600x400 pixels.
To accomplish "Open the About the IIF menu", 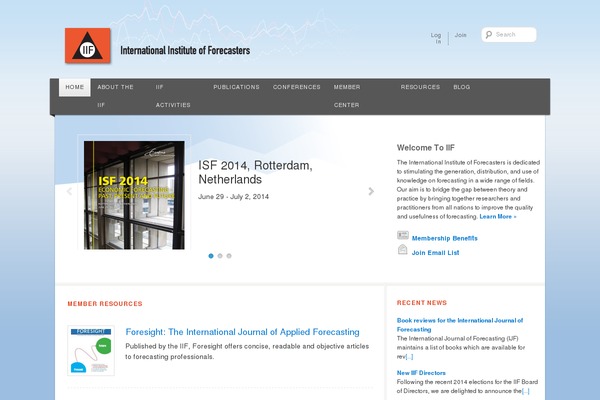I will tap(115, 96).
